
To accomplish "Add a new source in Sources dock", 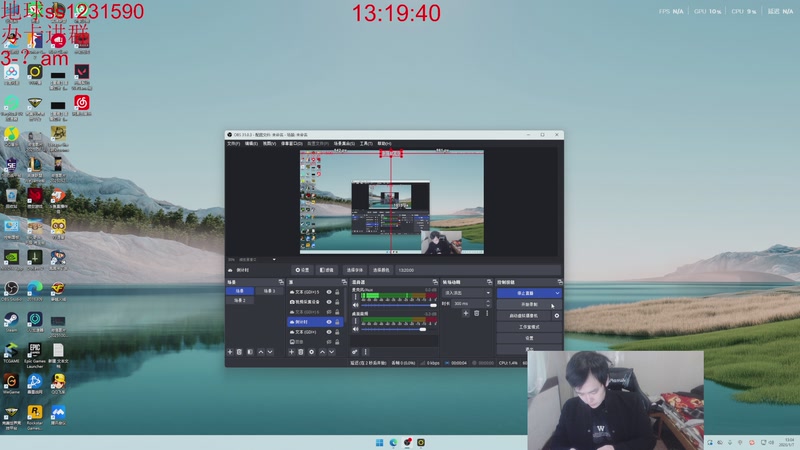I will [291, 352].
